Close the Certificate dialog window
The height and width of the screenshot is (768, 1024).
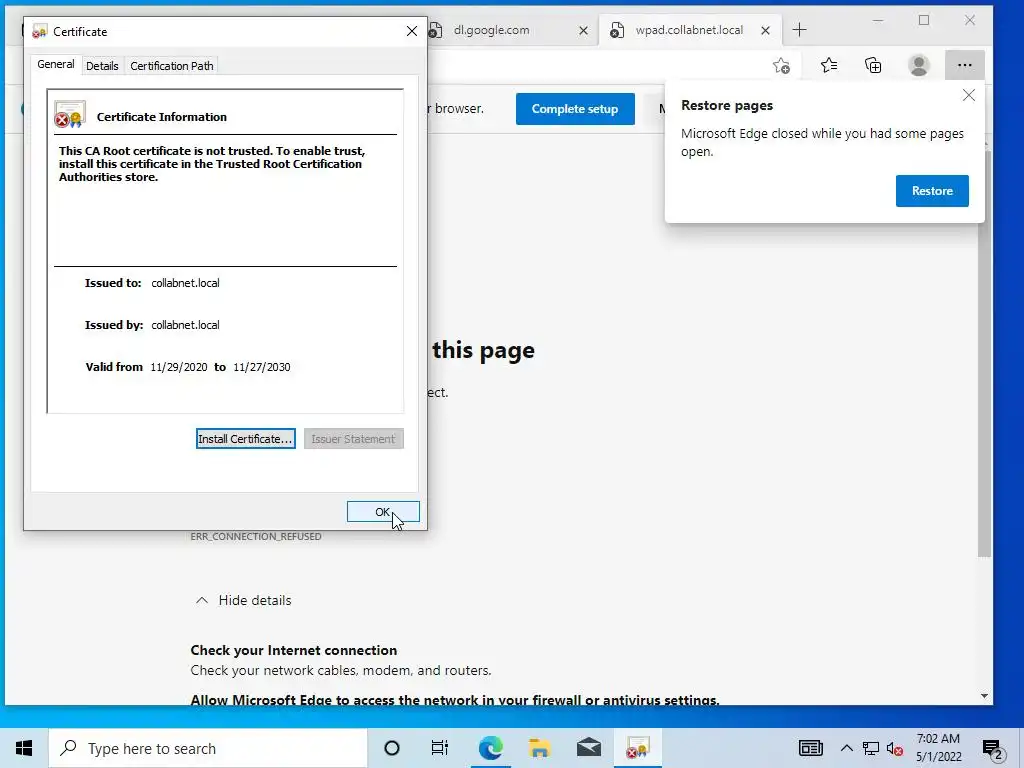[411, 31]
